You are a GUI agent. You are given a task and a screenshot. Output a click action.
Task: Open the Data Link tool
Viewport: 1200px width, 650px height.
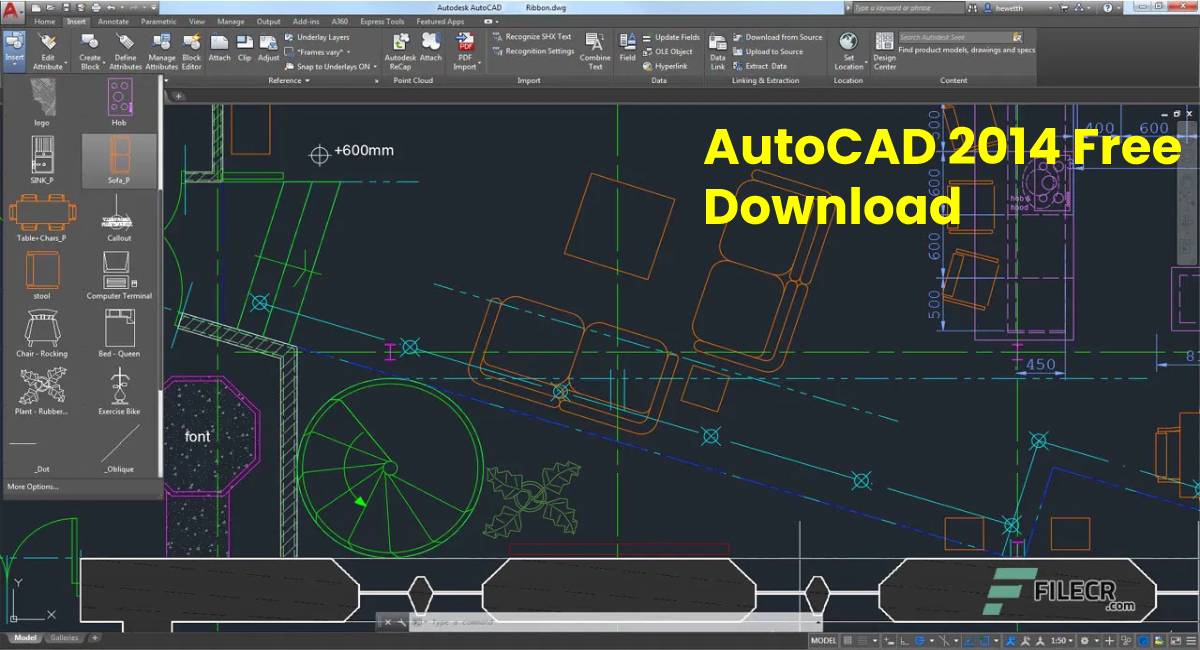[x=717, y=50]
